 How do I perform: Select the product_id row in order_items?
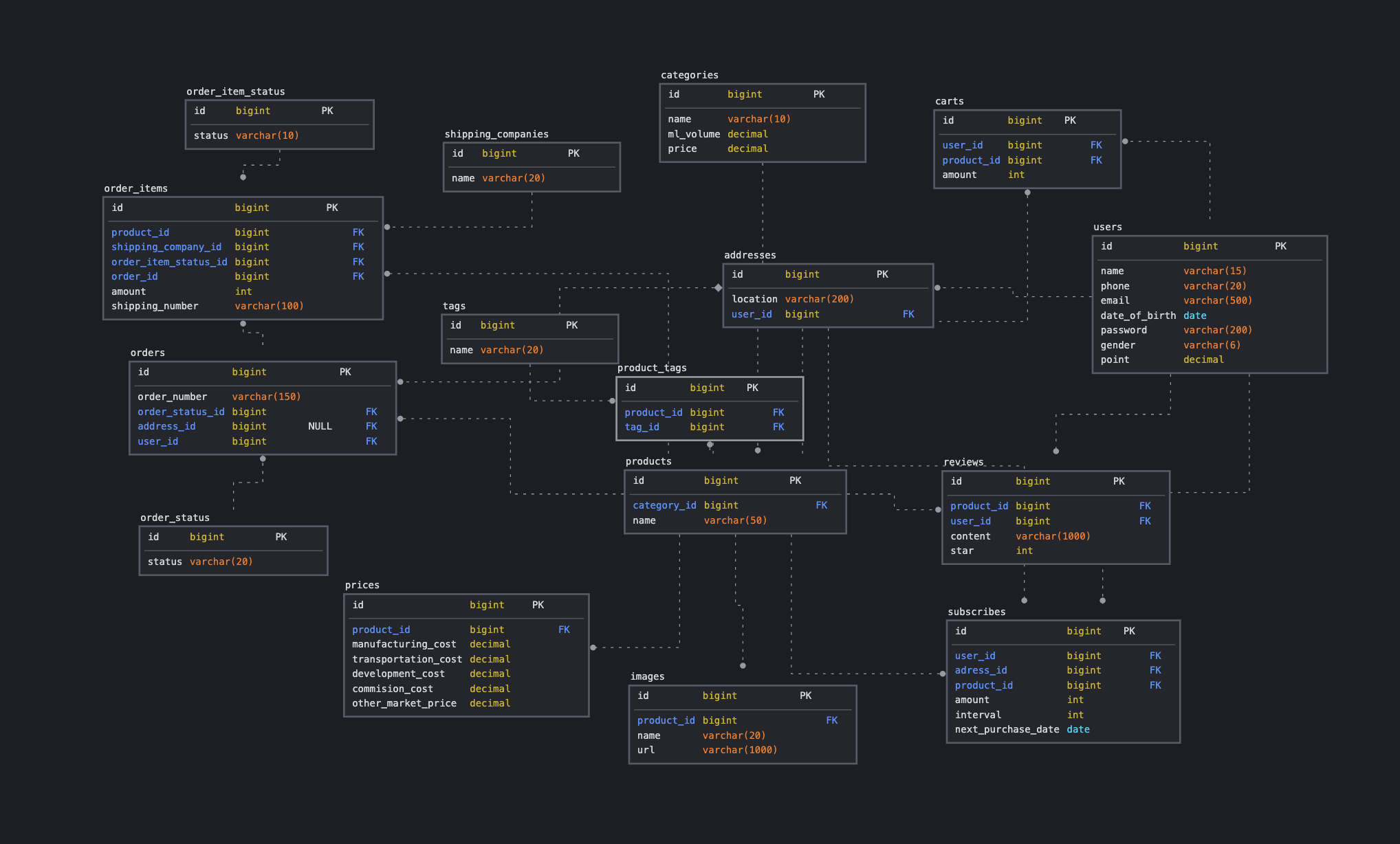click(x=140, y=232)
